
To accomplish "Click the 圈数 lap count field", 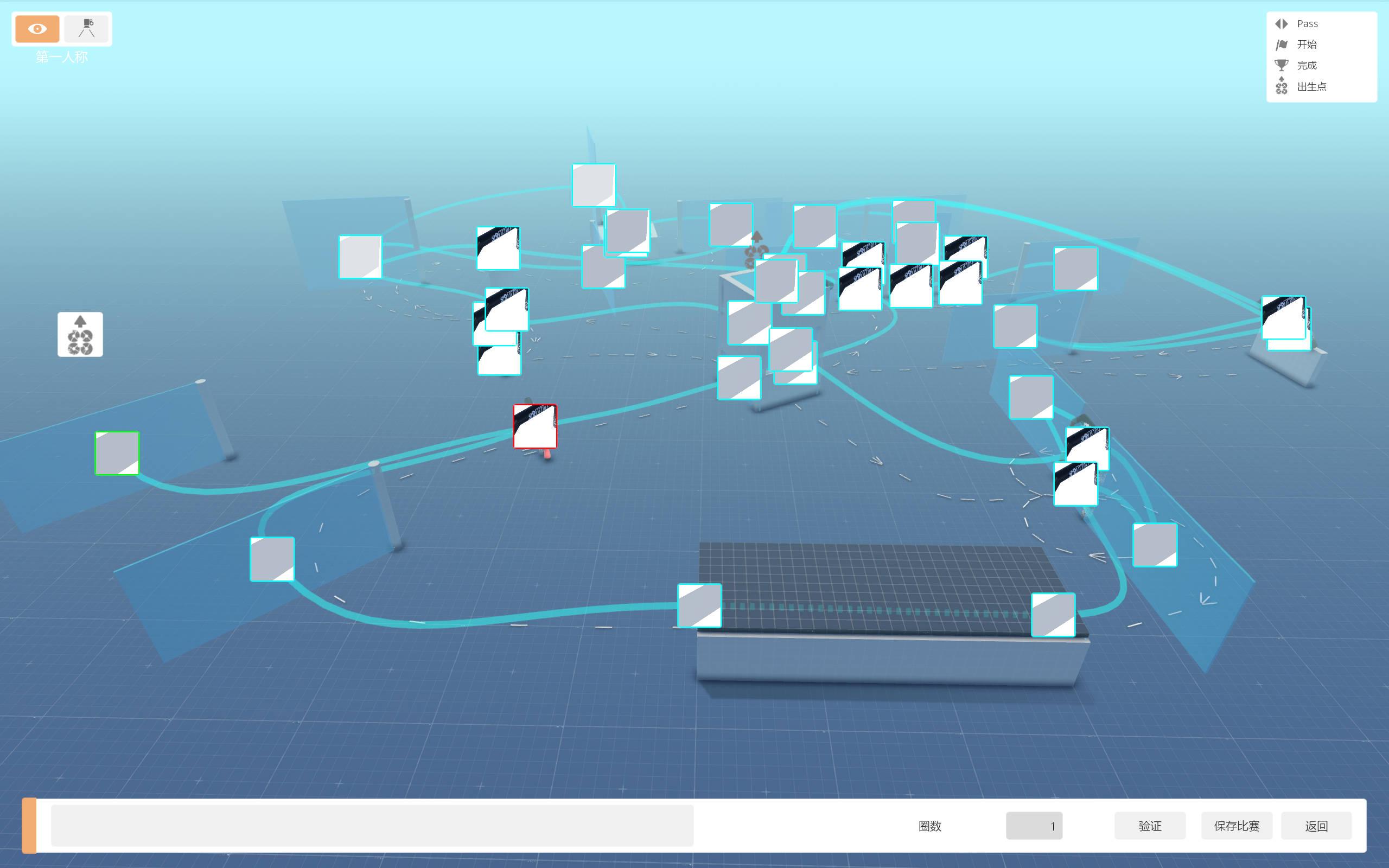I will (1034, 826).
